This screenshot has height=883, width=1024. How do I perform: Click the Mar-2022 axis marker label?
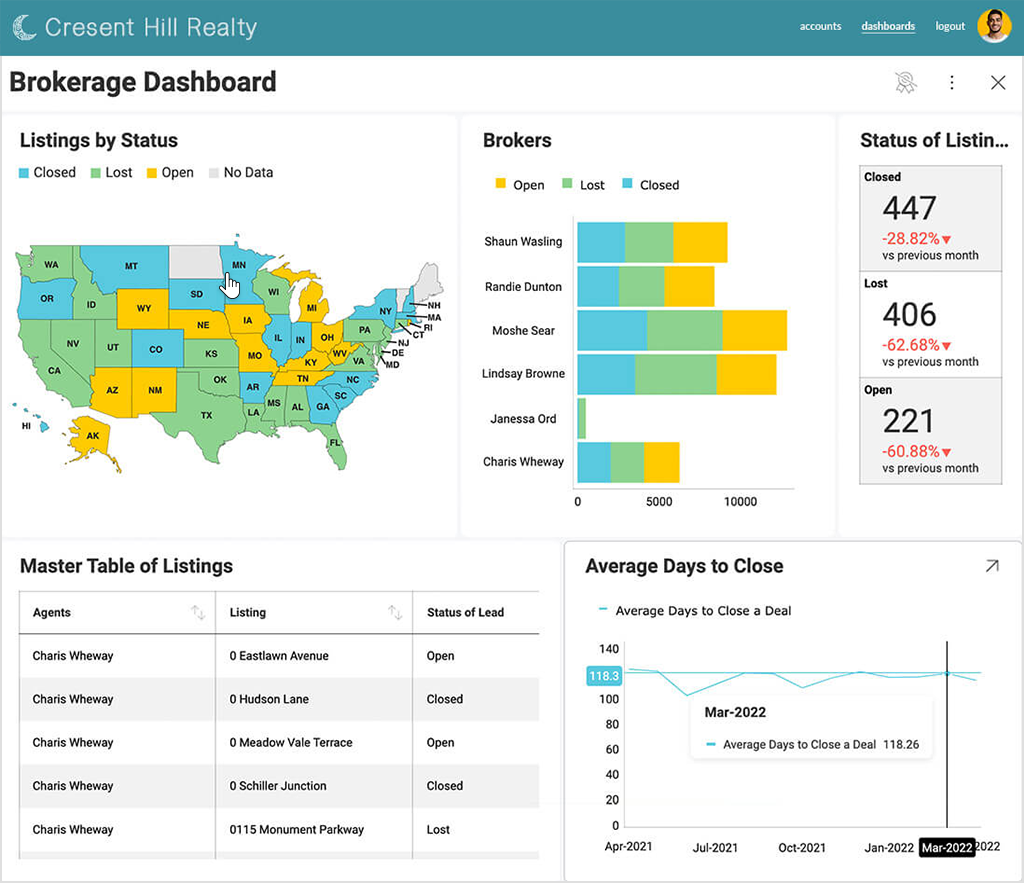click(x=947, y=848)
